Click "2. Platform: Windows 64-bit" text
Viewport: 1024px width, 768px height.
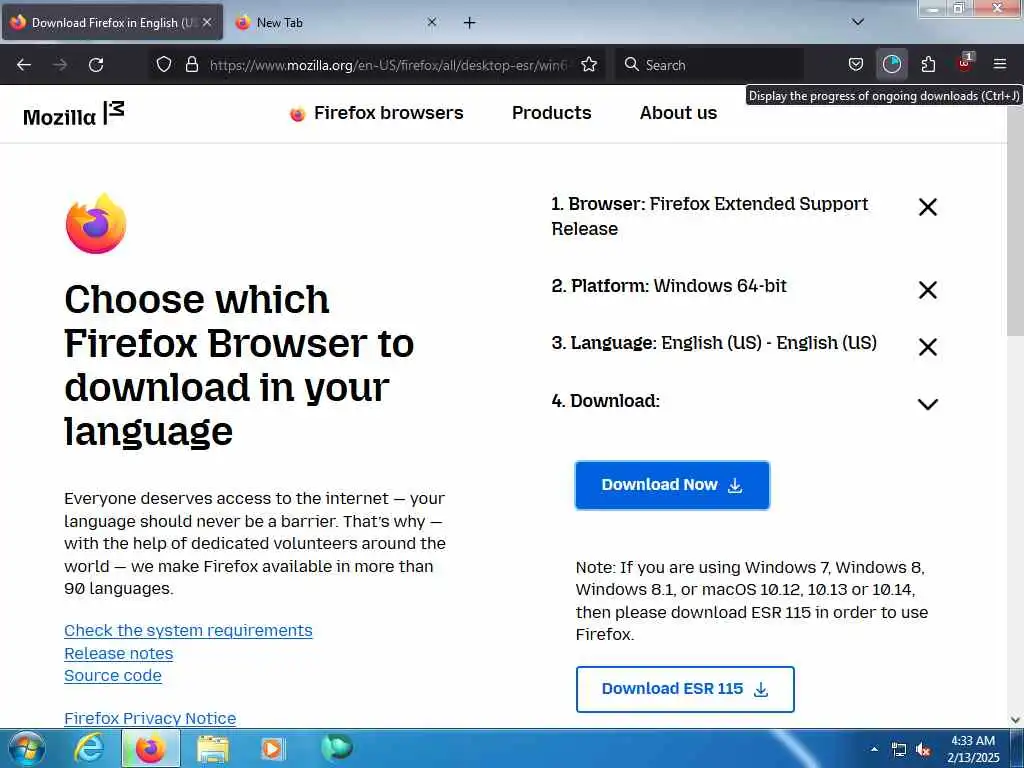(x=669, y=286)
